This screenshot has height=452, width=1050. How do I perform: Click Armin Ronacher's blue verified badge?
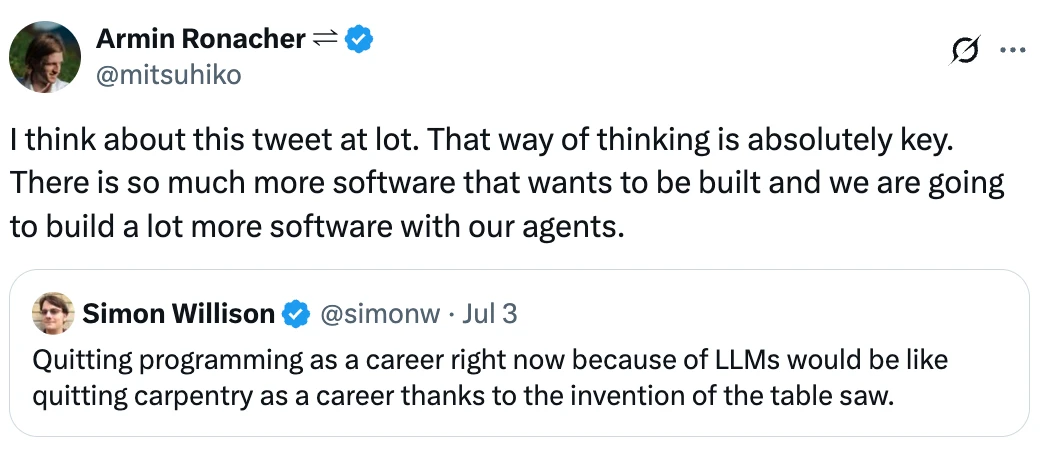click(359, 39)
